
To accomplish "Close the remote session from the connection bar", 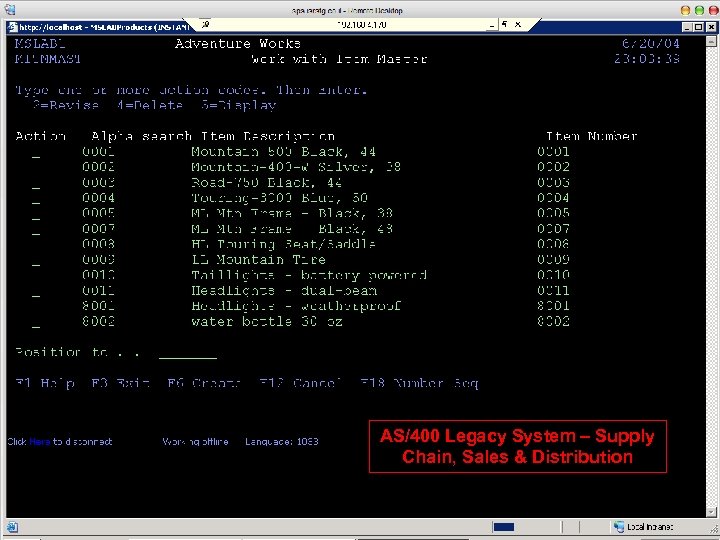I will (x=518, y=24).
